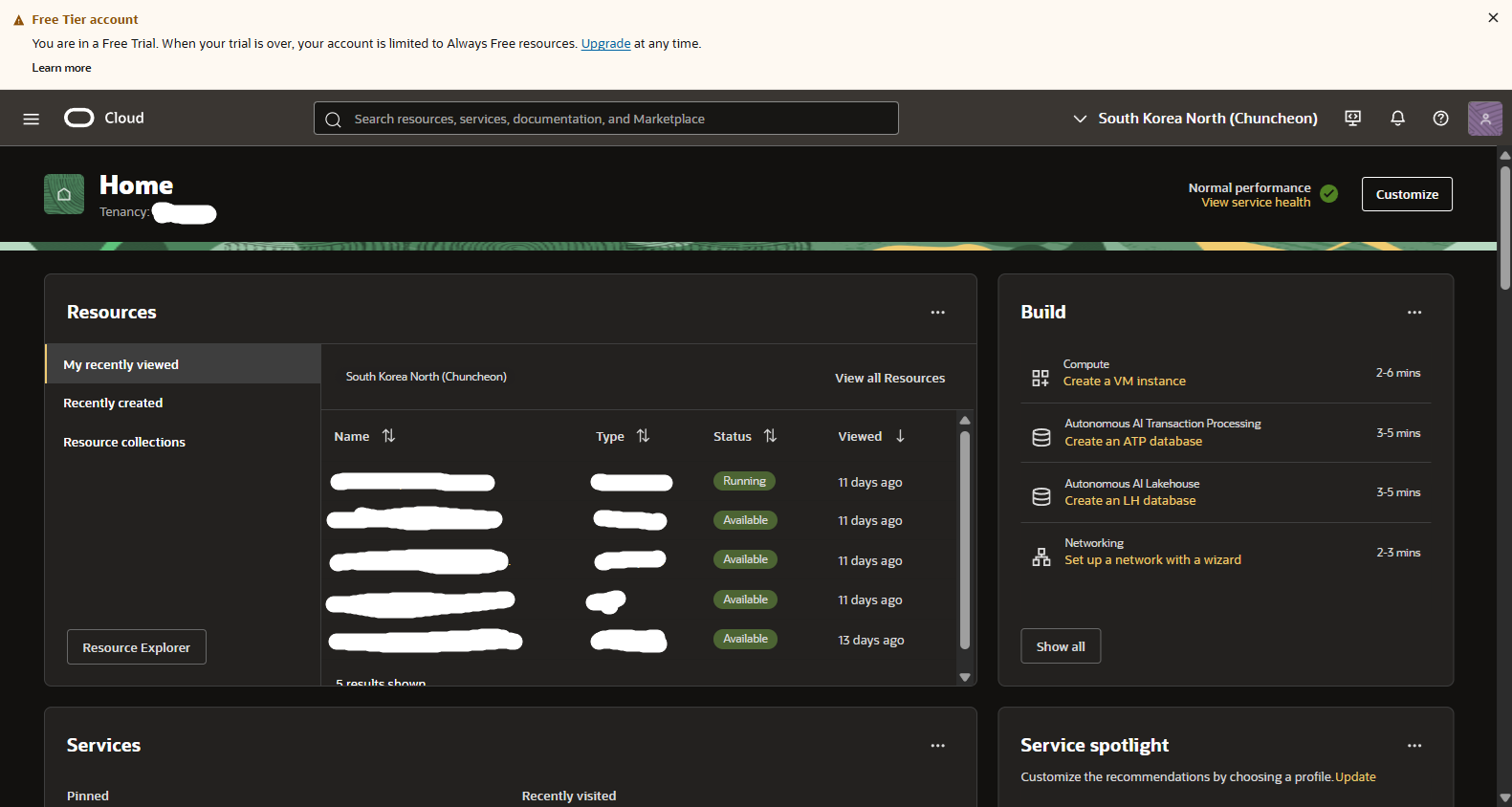Open the user profile avatar menu
Image resolution: width=1512 pixels, height=807 pixels.
1484,119
